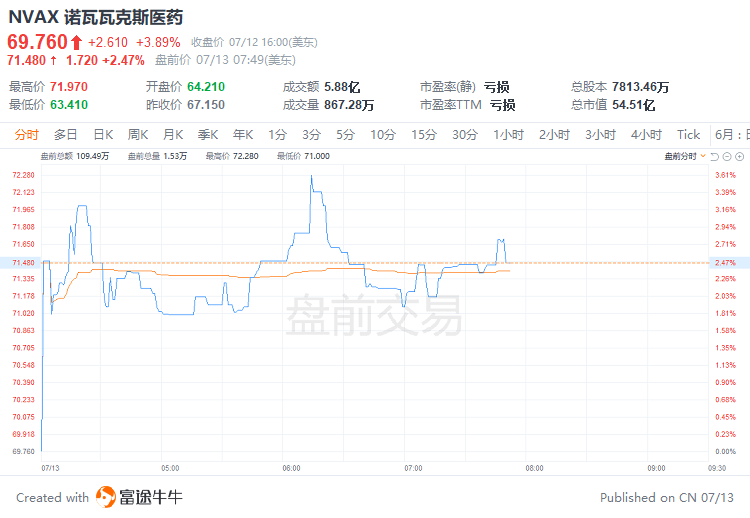Zoom out chart with minus icon
This screenshot has width=750, height=518.
[x=727, y=156]
